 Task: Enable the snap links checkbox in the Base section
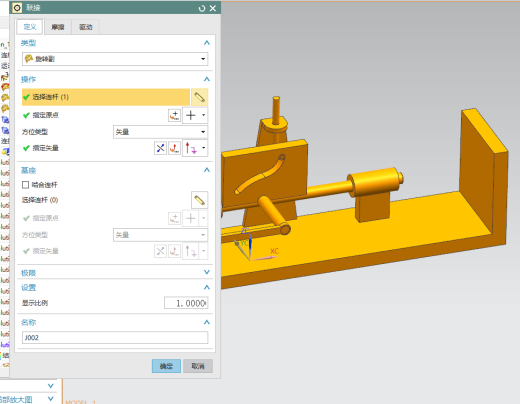pos(25,185)
